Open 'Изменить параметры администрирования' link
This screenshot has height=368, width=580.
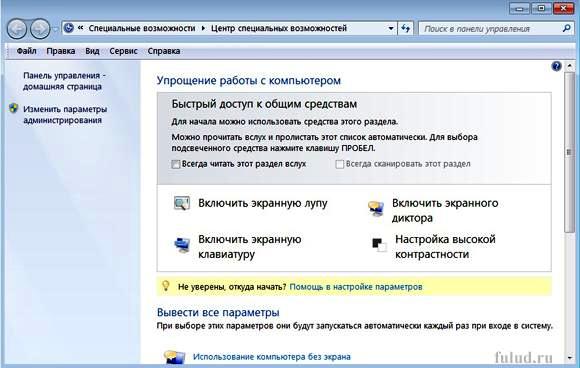[x=65, y=115]
